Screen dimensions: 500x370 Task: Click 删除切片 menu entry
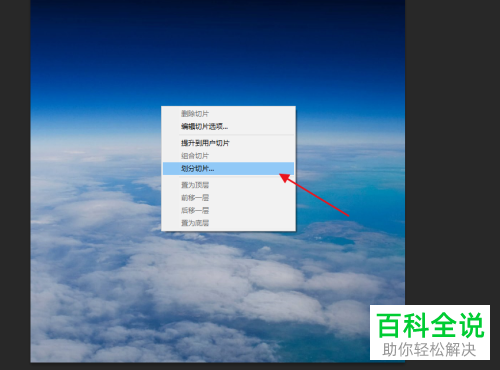coord(228,114)
